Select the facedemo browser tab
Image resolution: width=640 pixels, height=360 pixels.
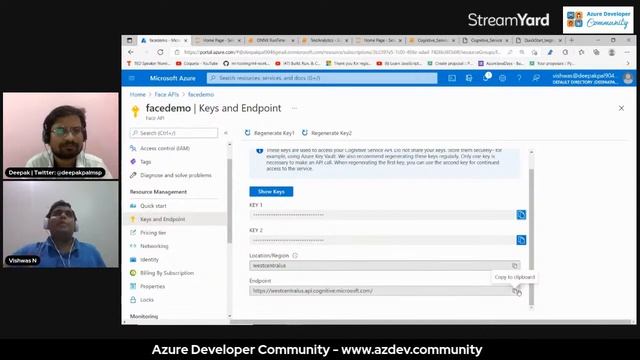coord(164,40)
